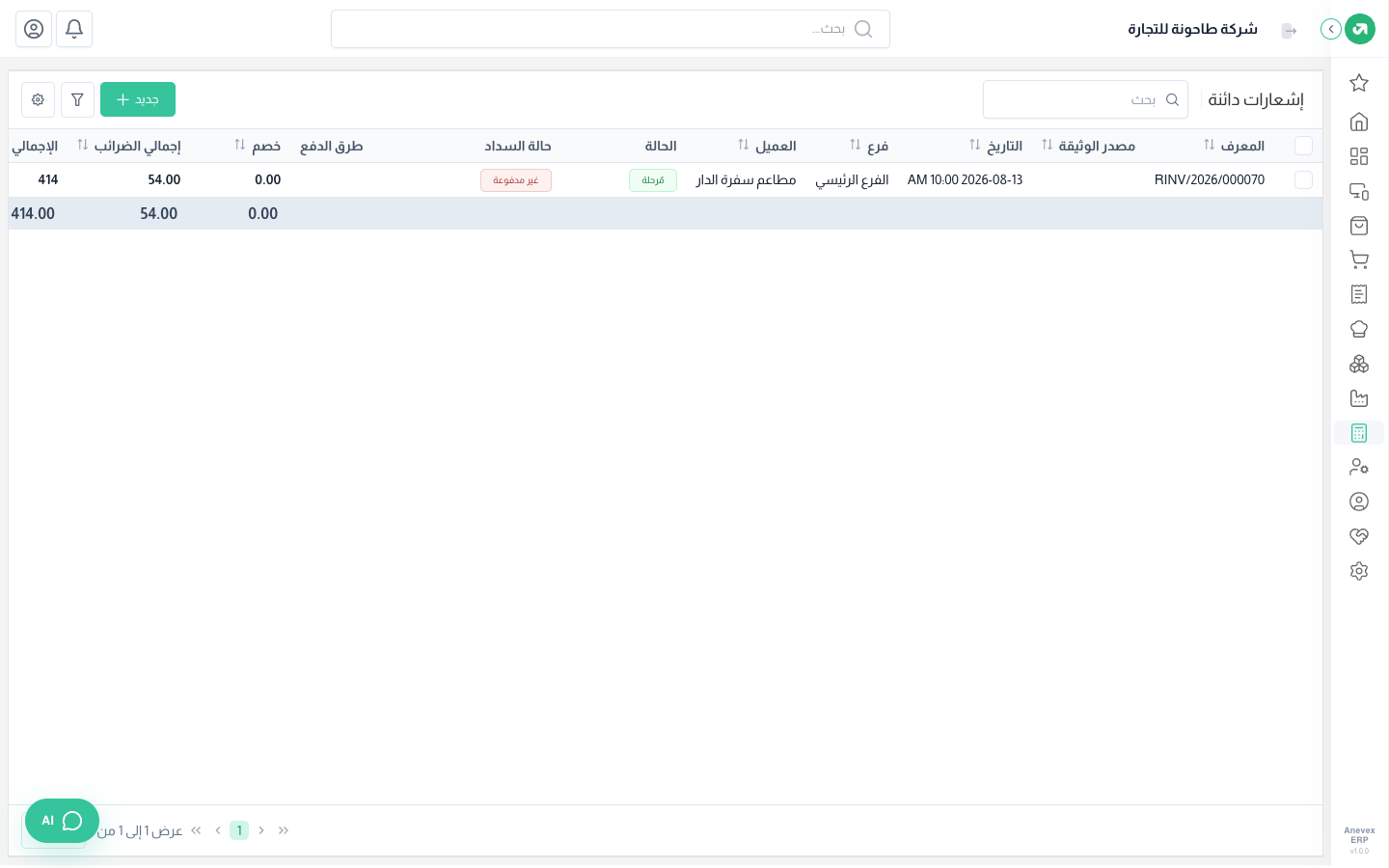Screen dimensions: 1389x868
Task: Focus the credit notes list search field
Action: (1085, 99)
